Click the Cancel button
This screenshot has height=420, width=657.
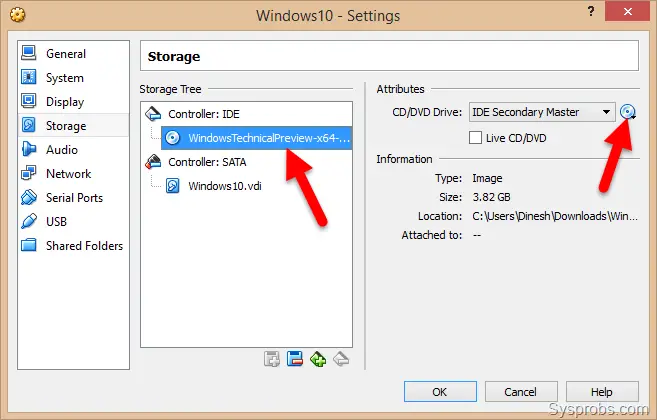[521, 392]
